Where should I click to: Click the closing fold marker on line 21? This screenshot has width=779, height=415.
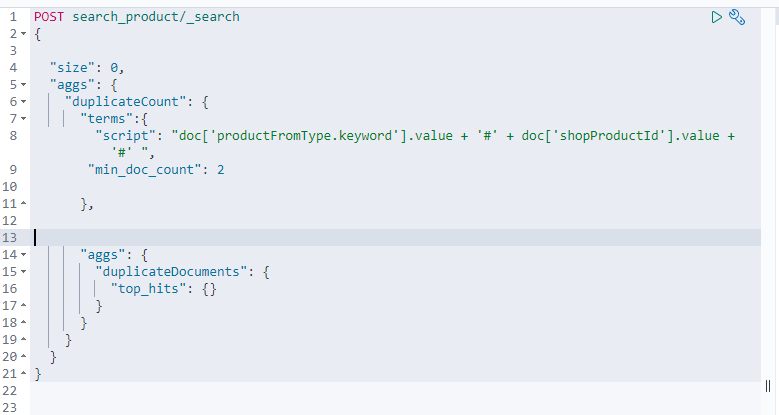point(23,373)
